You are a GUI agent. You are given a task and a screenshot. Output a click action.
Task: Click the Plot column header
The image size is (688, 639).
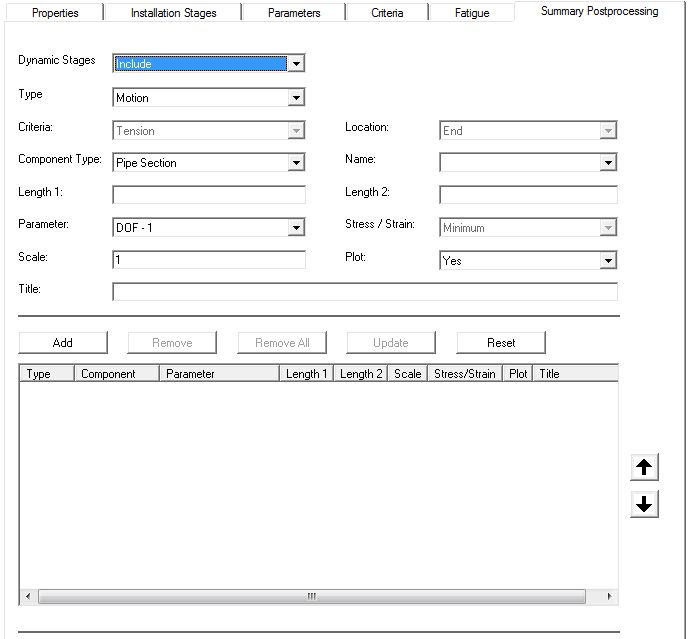(518, 374)
